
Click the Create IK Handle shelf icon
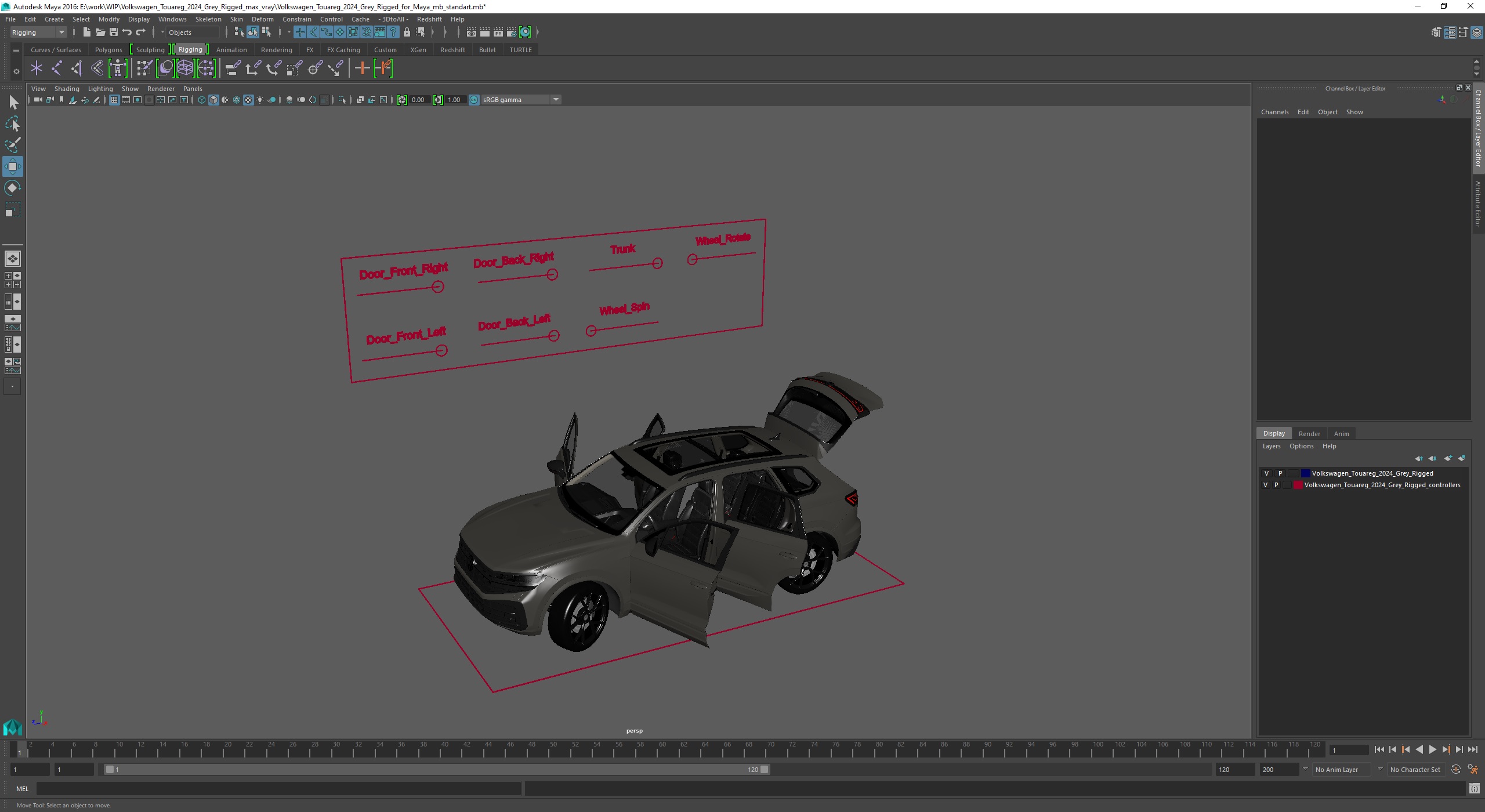[77, 68]
